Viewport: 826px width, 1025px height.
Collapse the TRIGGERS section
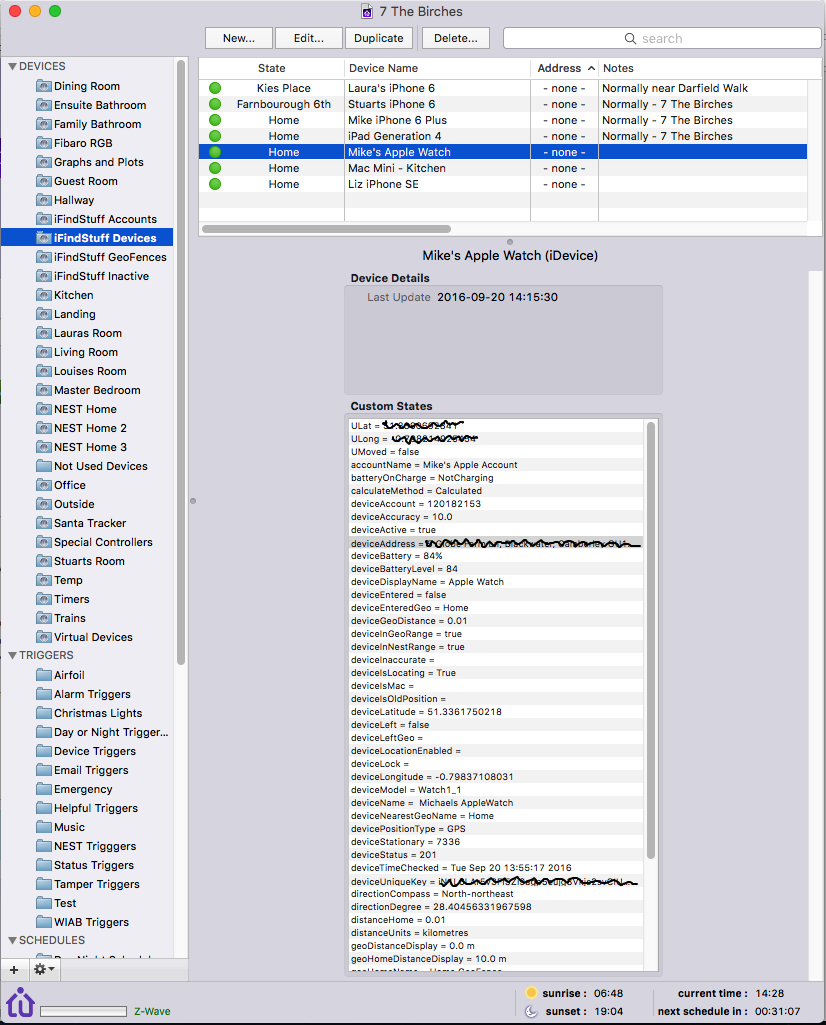(x=12, y=656)
